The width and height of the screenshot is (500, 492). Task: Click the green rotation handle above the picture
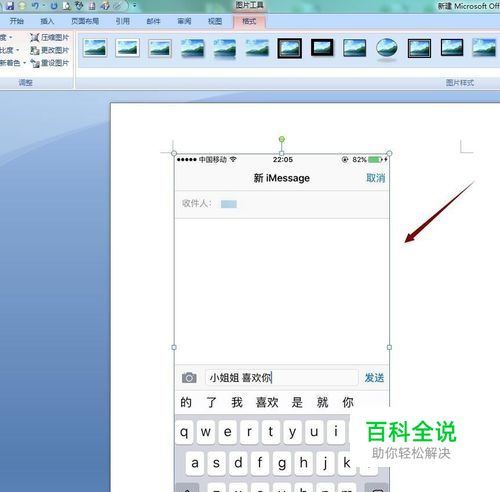click(x=282, y=139)
